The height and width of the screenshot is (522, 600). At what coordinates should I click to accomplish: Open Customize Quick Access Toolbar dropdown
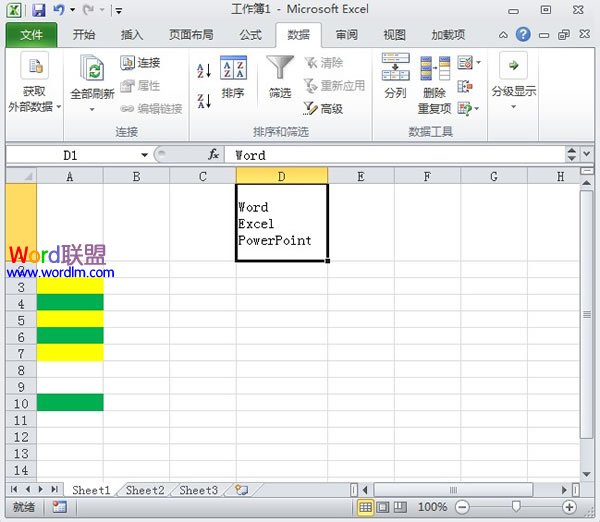tap(119, 11)
